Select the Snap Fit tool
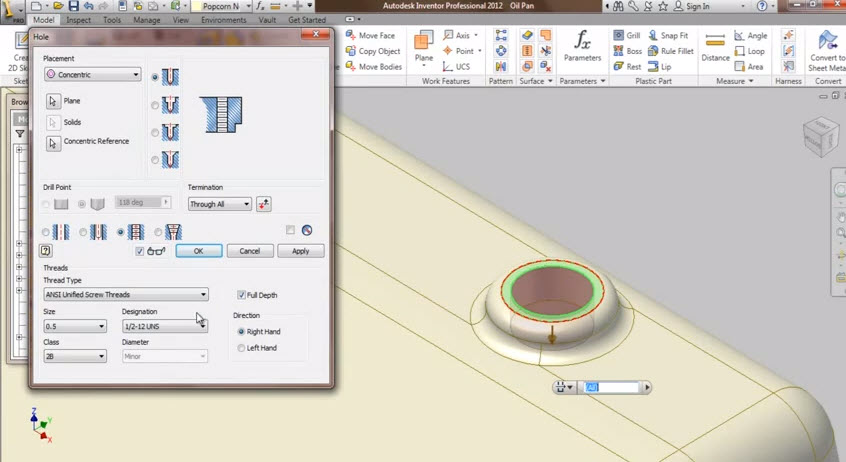 point(668,35)
